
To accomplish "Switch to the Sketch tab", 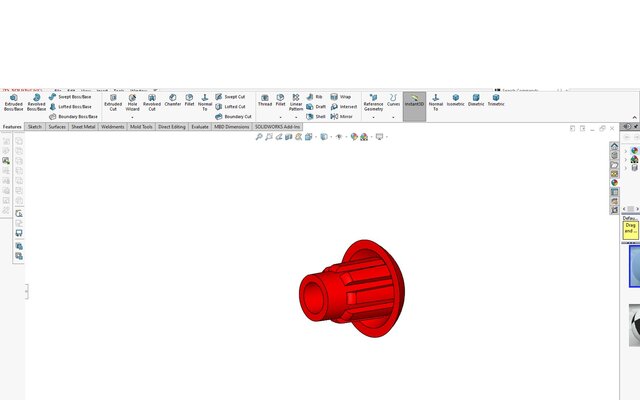I will pyautogui.click(x=35, y=127).
